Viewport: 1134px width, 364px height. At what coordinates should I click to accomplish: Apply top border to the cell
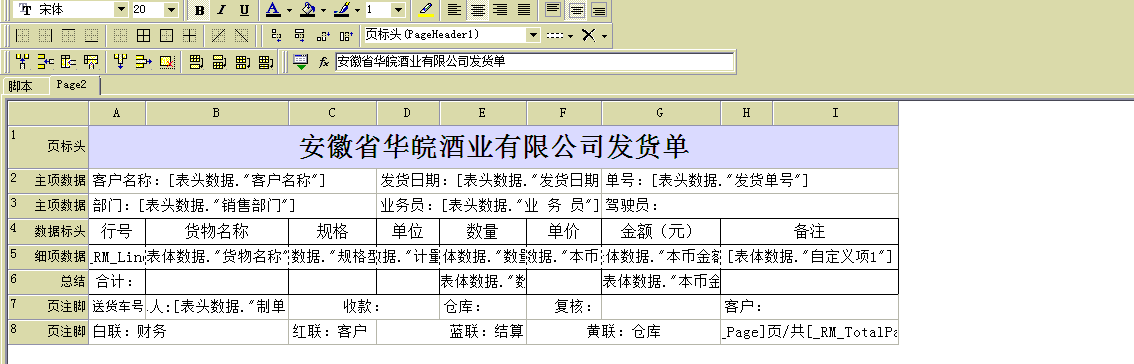coord(68,35)
